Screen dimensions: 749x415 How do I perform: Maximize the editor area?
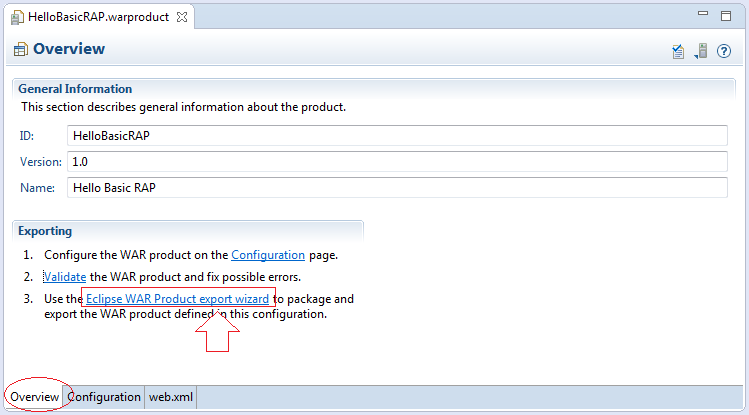coord(726,16)
